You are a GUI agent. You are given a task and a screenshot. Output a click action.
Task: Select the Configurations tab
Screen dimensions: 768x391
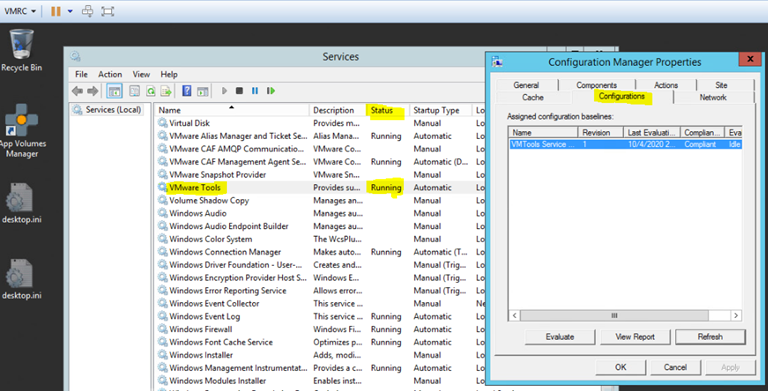pyautogui.click(x=622, y=97)
